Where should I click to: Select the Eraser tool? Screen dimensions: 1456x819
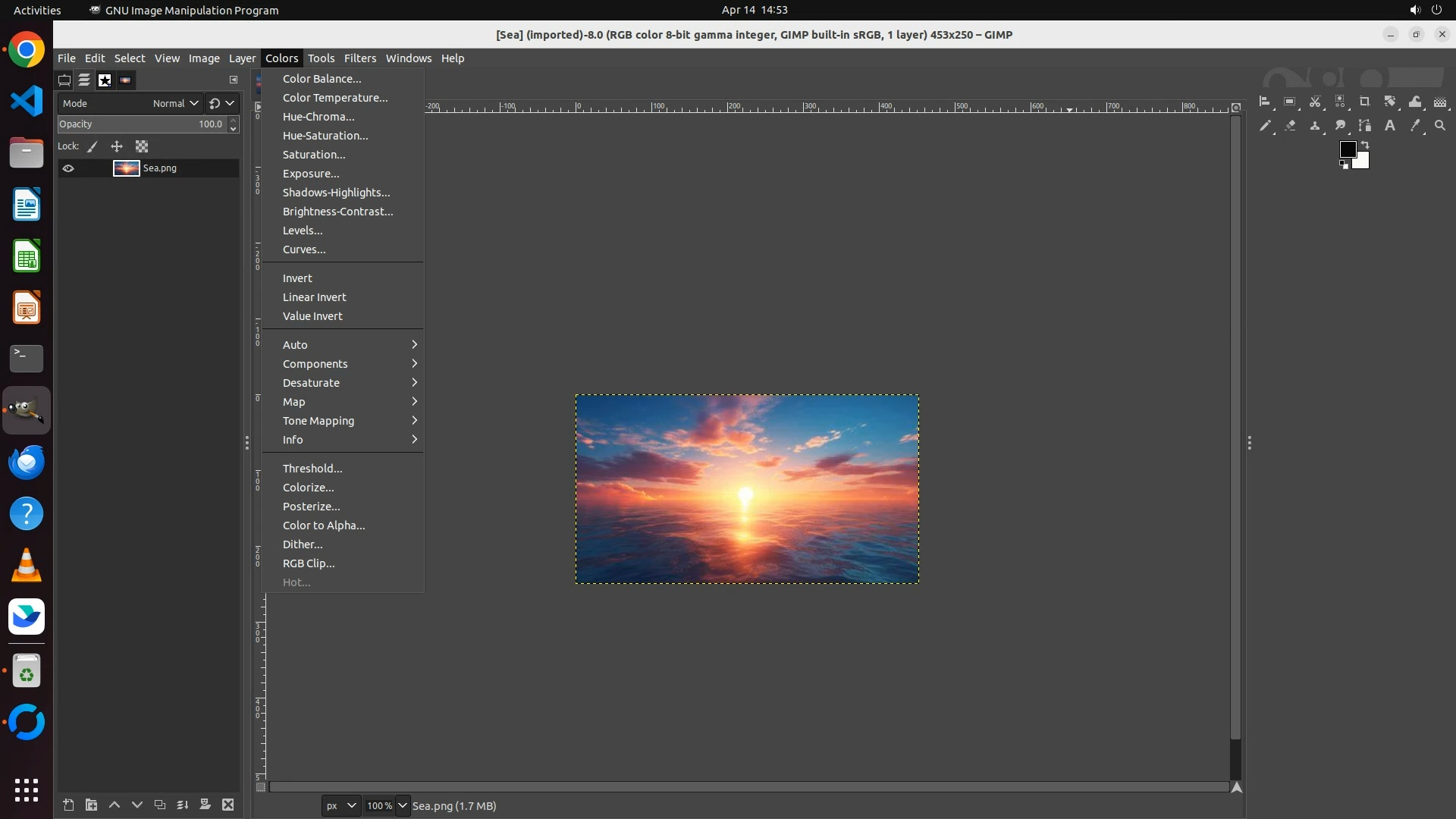pos(1290,126)
